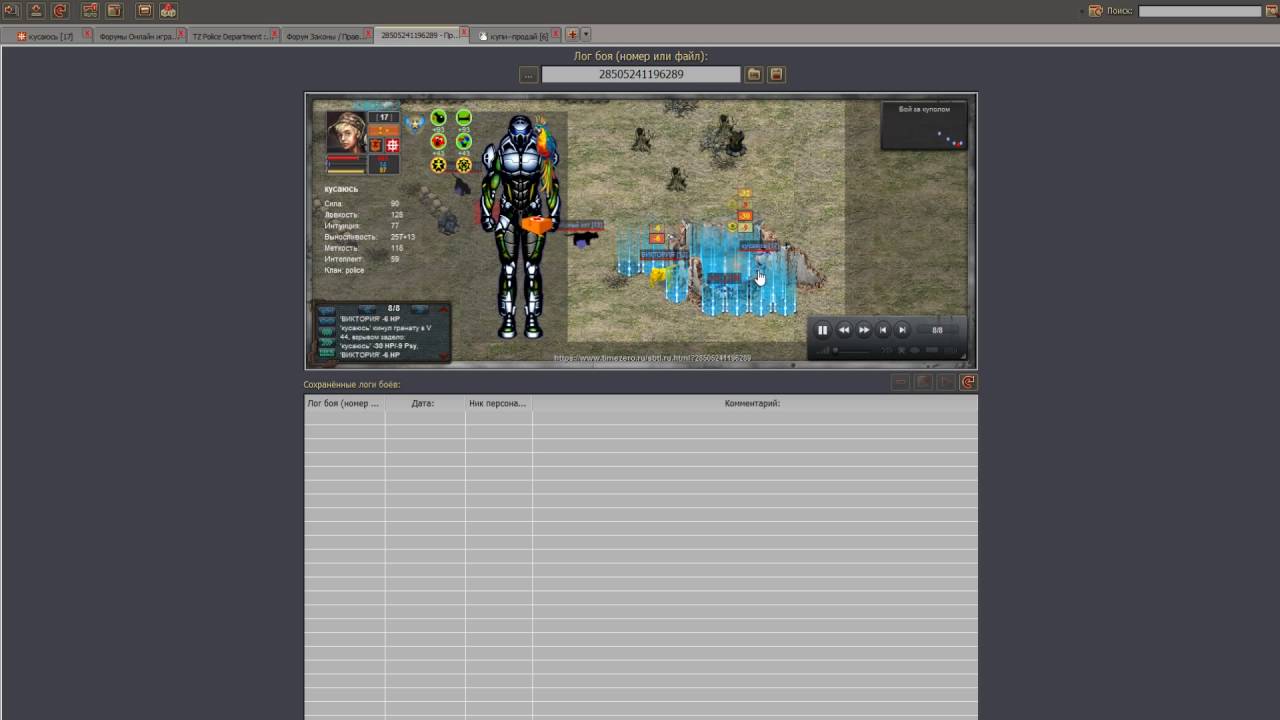Close the кусаюсь [17] tab
Viewport: 1280px width, 720px height.
pyautogui.click(x=88, y=34)
